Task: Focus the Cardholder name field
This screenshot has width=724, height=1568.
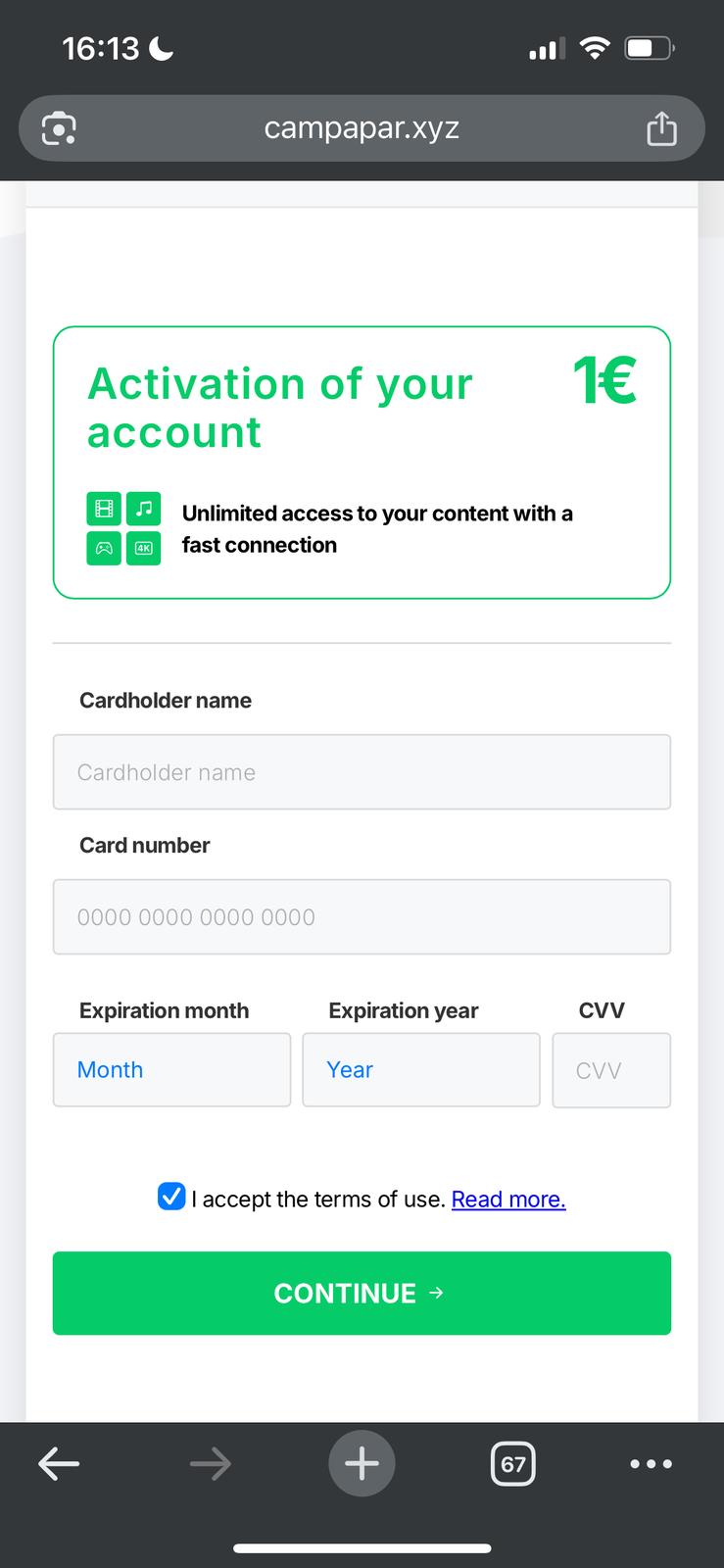Action: [362, 772]
